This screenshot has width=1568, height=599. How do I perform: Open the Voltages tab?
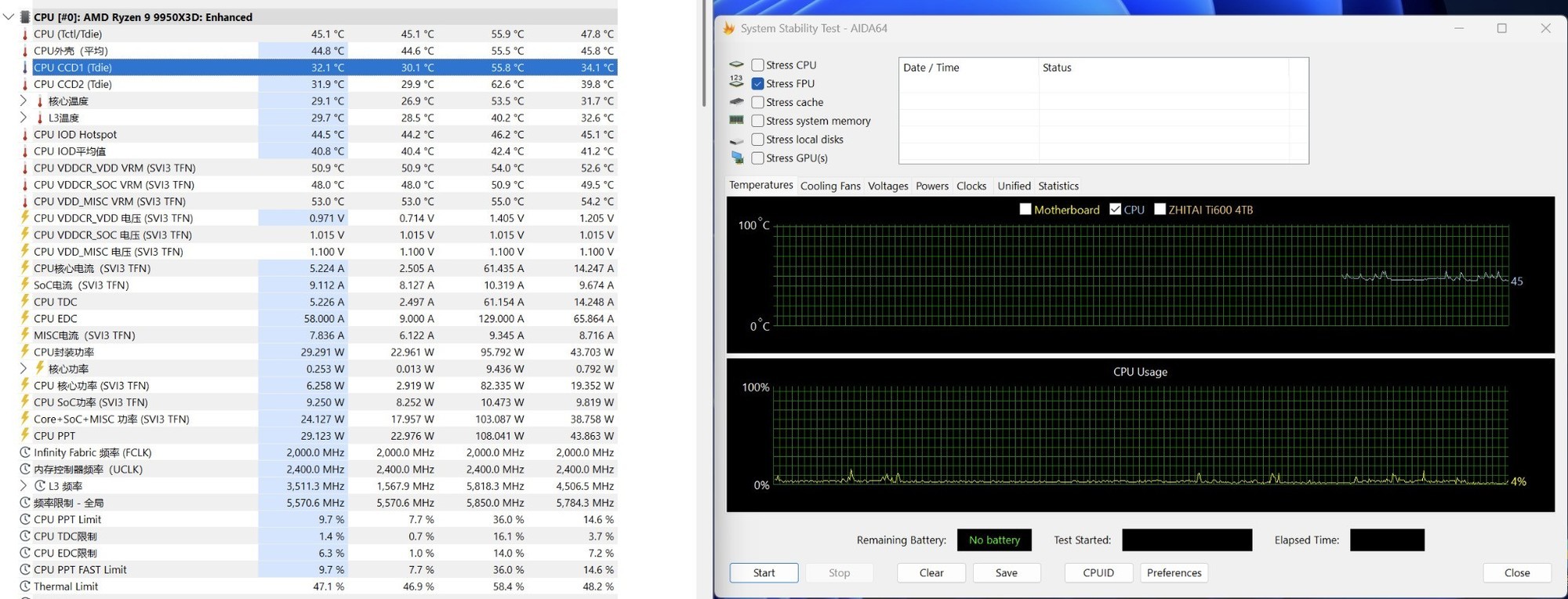point(887,186)
